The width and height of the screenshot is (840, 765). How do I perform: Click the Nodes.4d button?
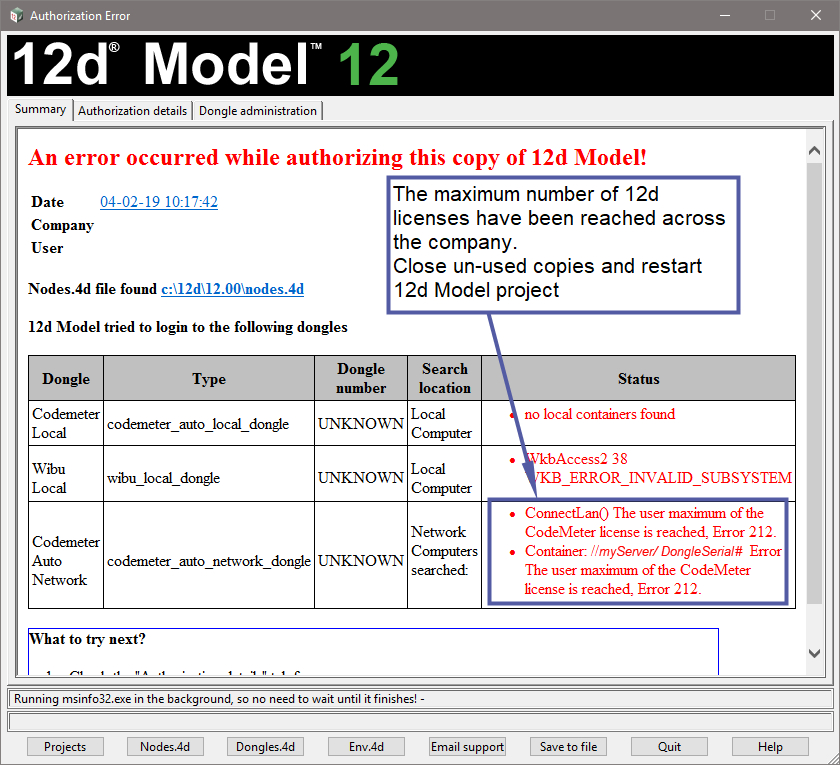point(166,747)
